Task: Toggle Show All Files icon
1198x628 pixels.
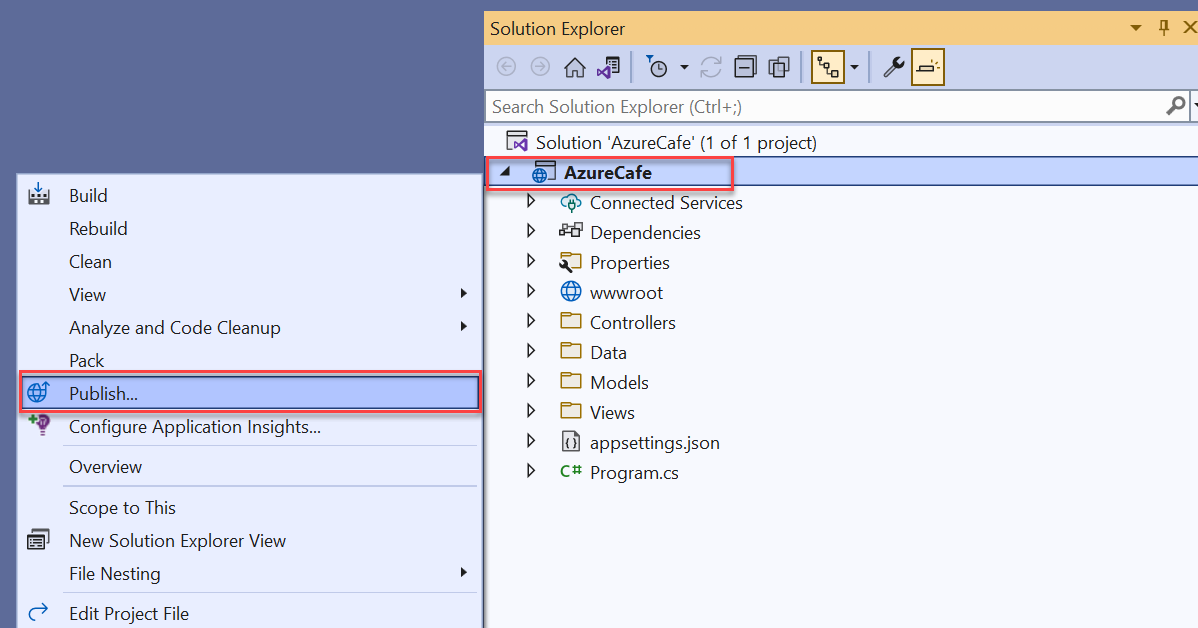Action: tap(779, 67)
